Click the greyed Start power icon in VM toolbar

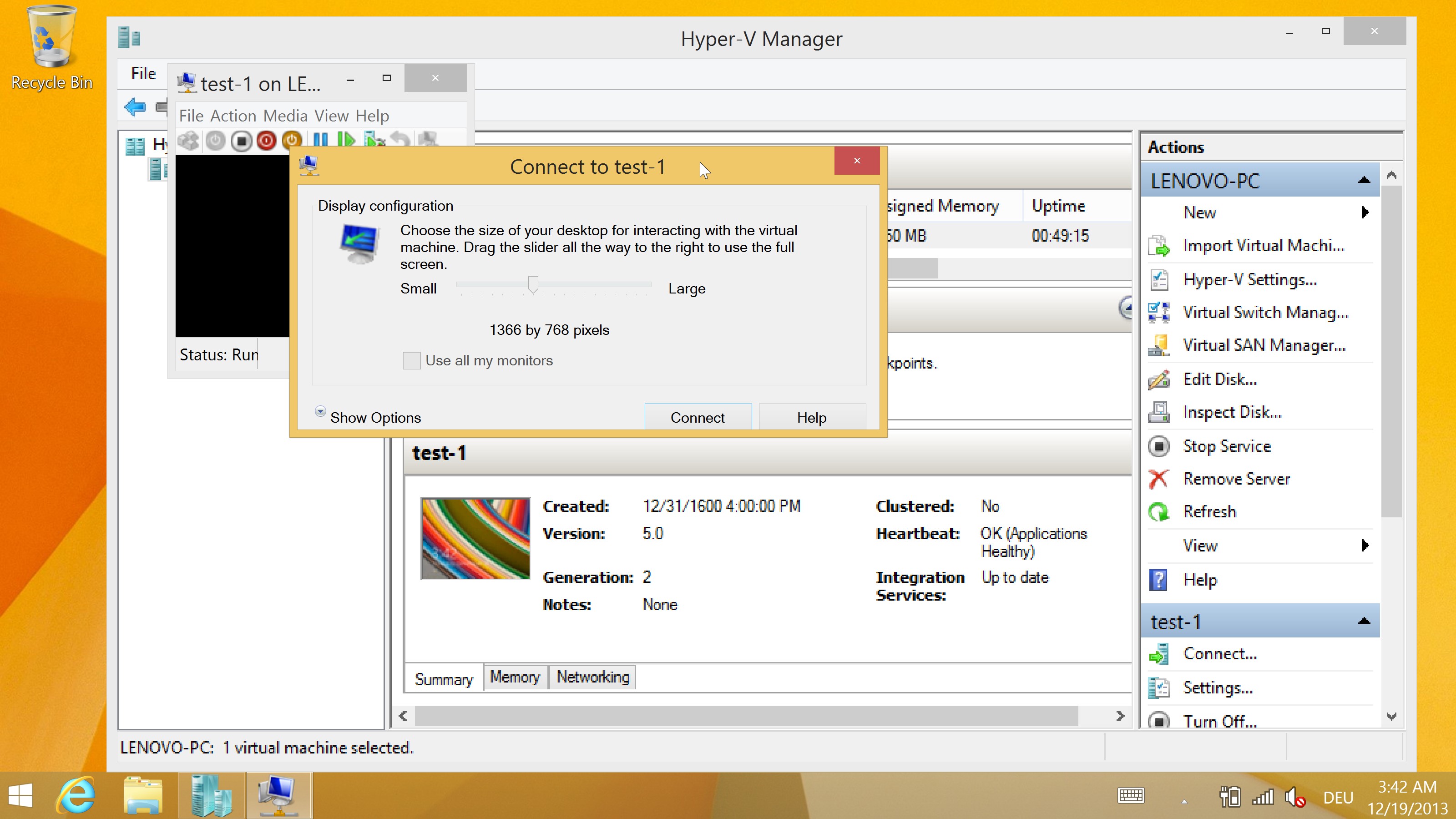pos(215,140)
